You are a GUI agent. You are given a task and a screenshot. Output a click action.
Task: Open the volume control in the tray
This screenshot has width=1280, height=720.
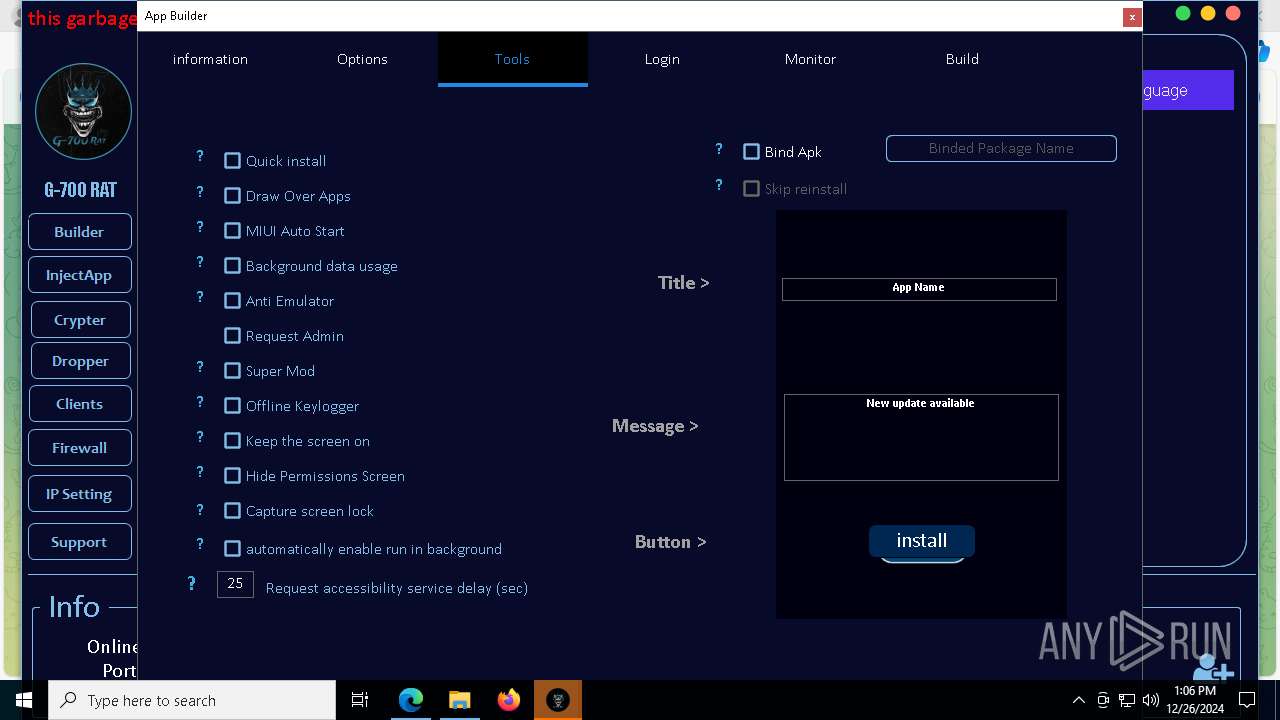(1150, 700)
